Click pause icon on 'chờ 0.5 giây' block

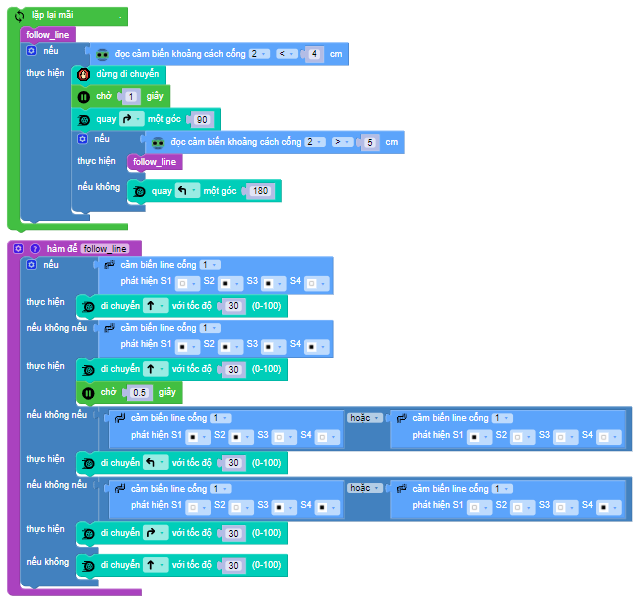click(x=88, y=393)
